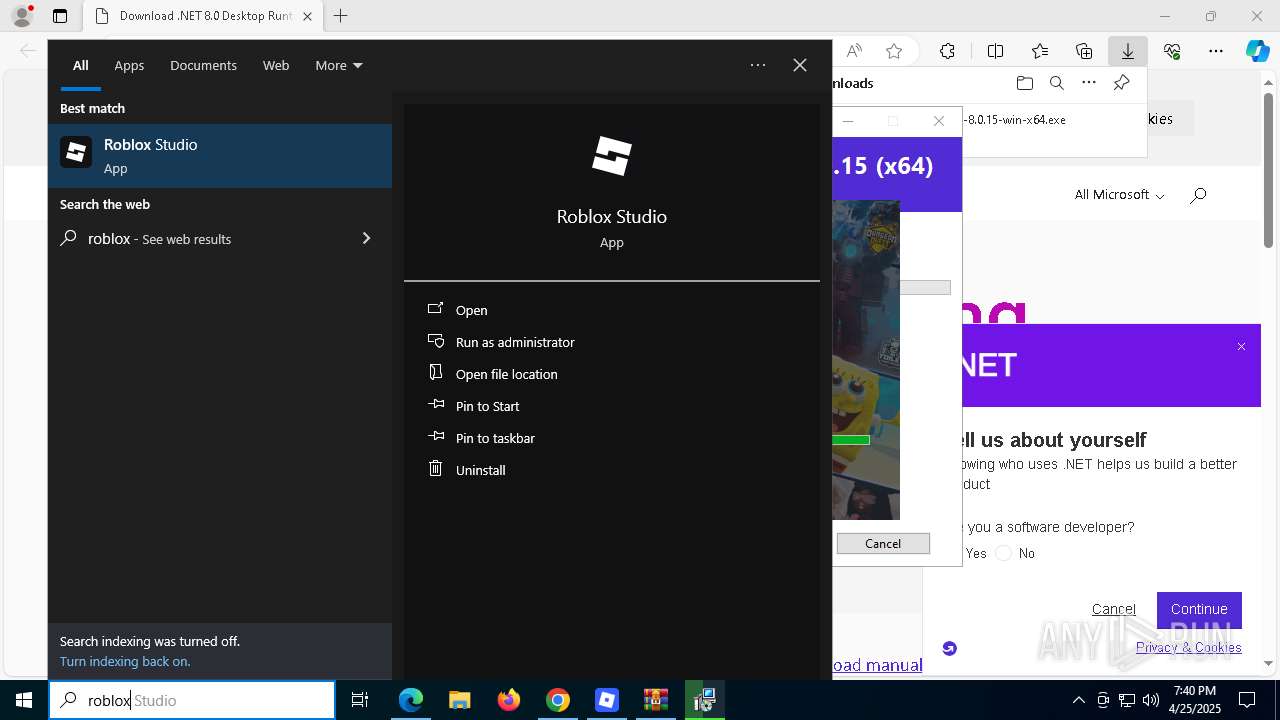This screenshot has height=720, width=1280.
Task: Expand the More filter dropdown
Action: [338, 65]
